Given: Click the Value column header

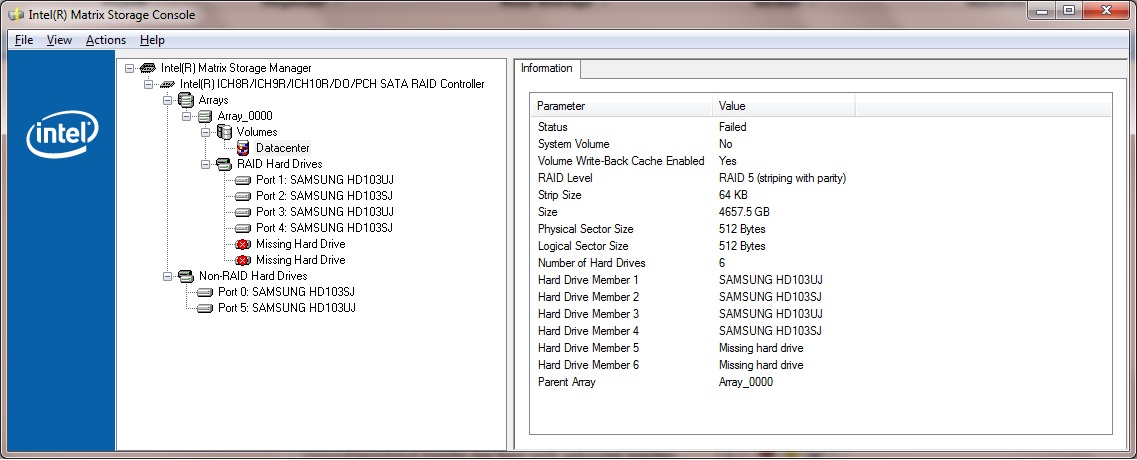Looking at the screenshot, I should 784,106.
